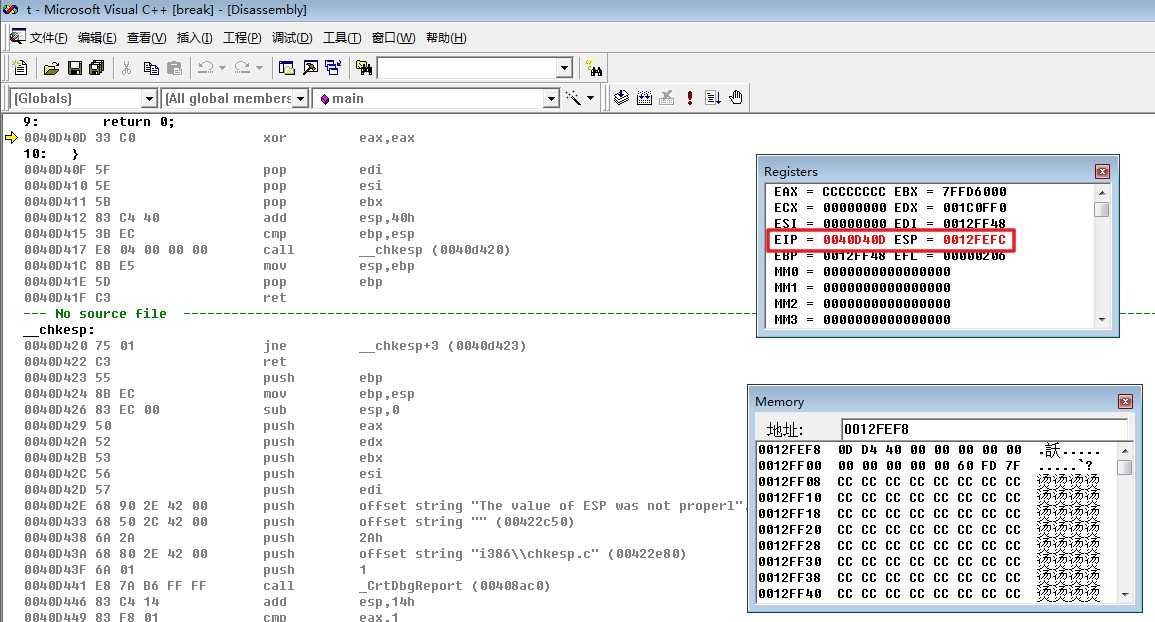Open the 文件(F) menu
The image size is (1155, 622).
tap(49, 38)
